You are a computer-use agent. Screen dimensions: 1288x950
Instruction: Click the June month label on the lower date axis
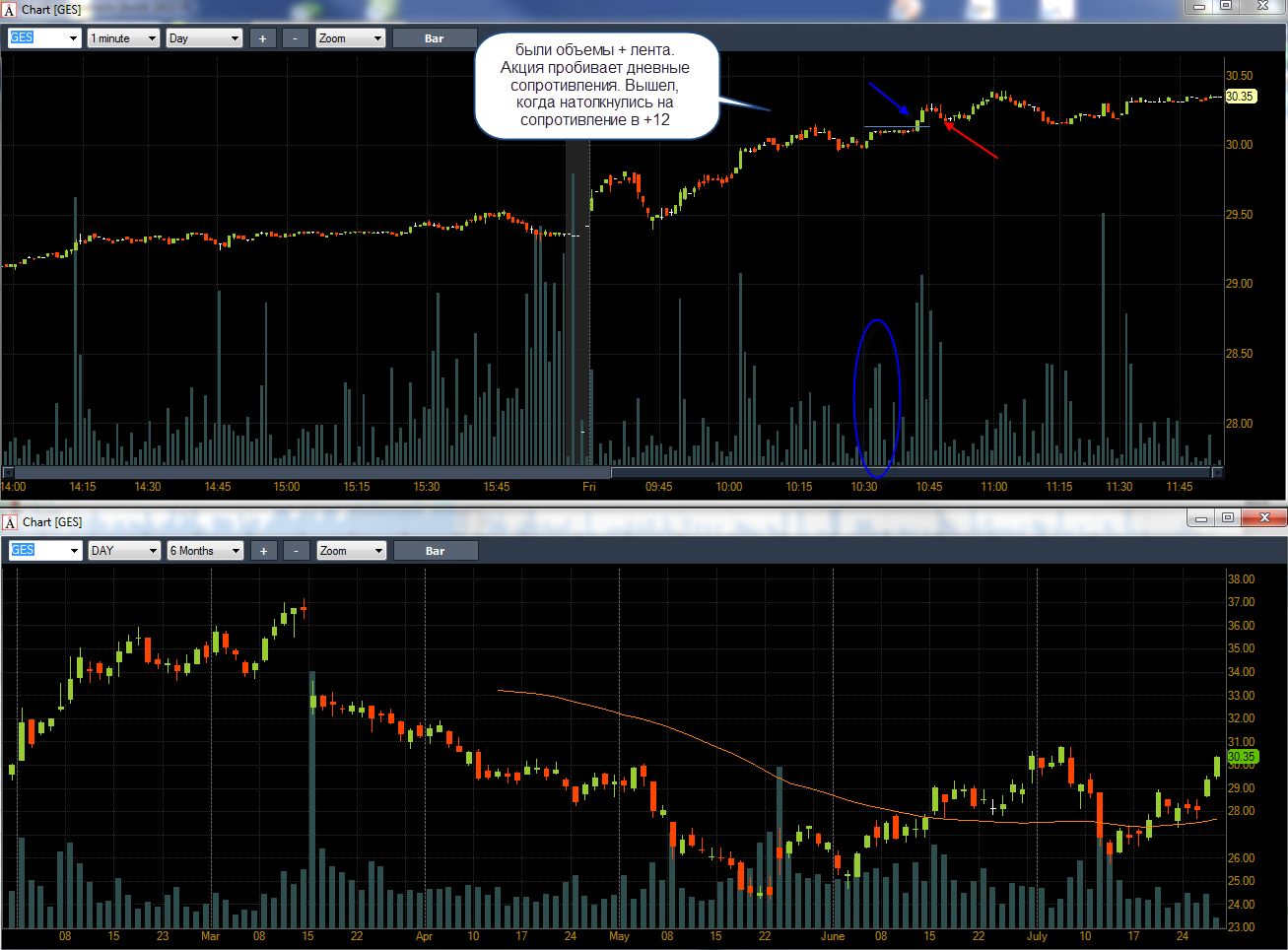pos(833,936)
